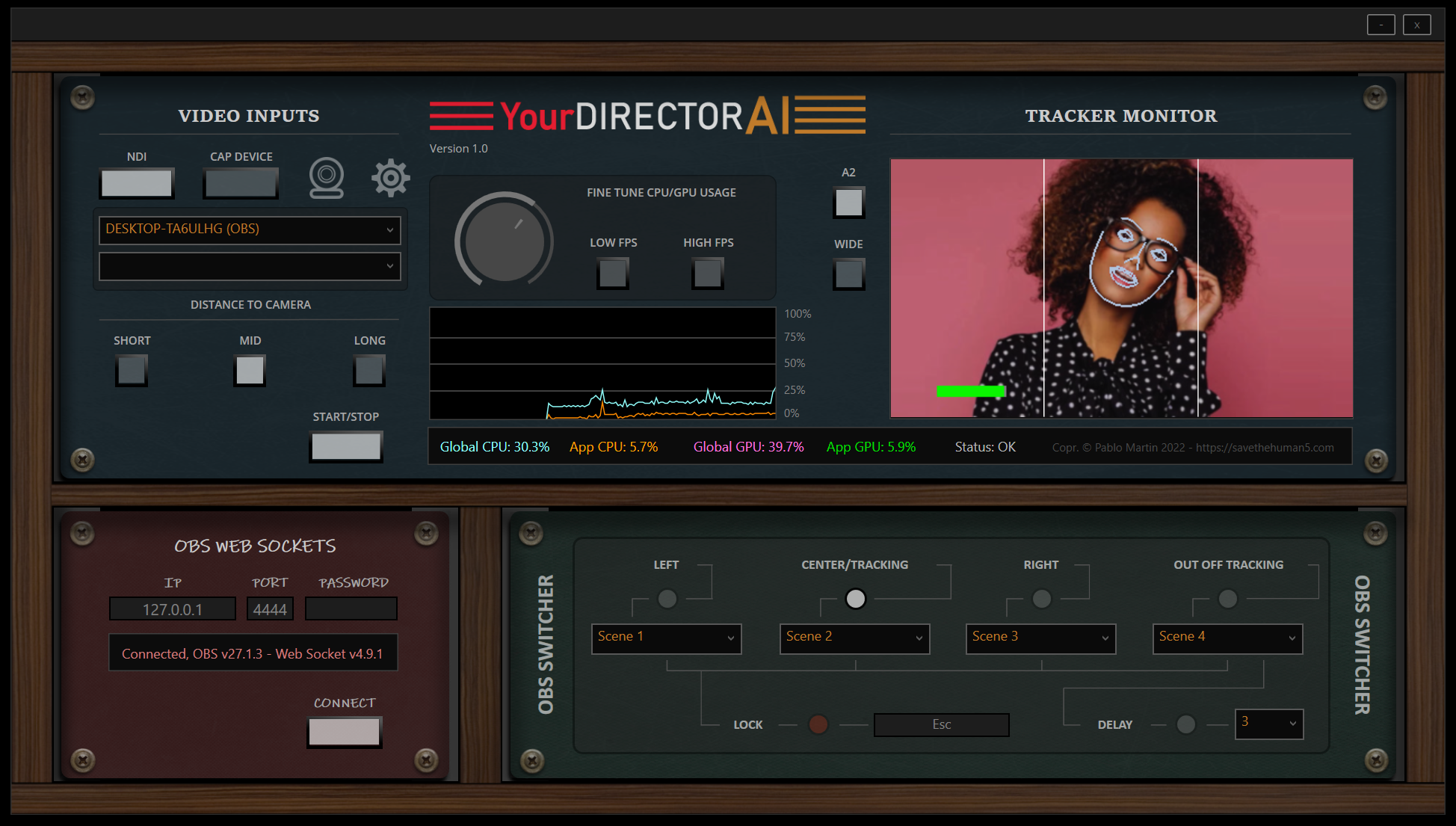1456x826 pixels.
Task: Click the App GPU: 5.9% readout
Action: point(871,447)
